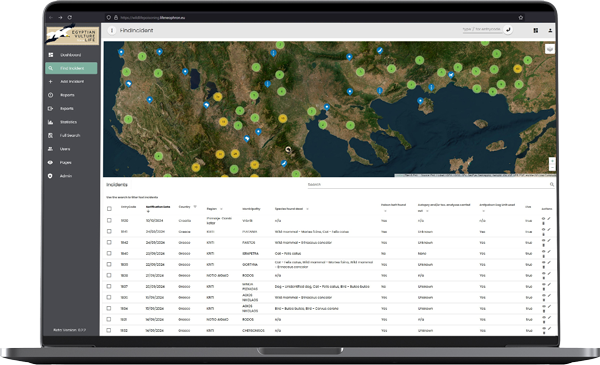The height and width of the screenshot is (365, 600).
Task: Open the Region column filter
Action: pos(221,209)
